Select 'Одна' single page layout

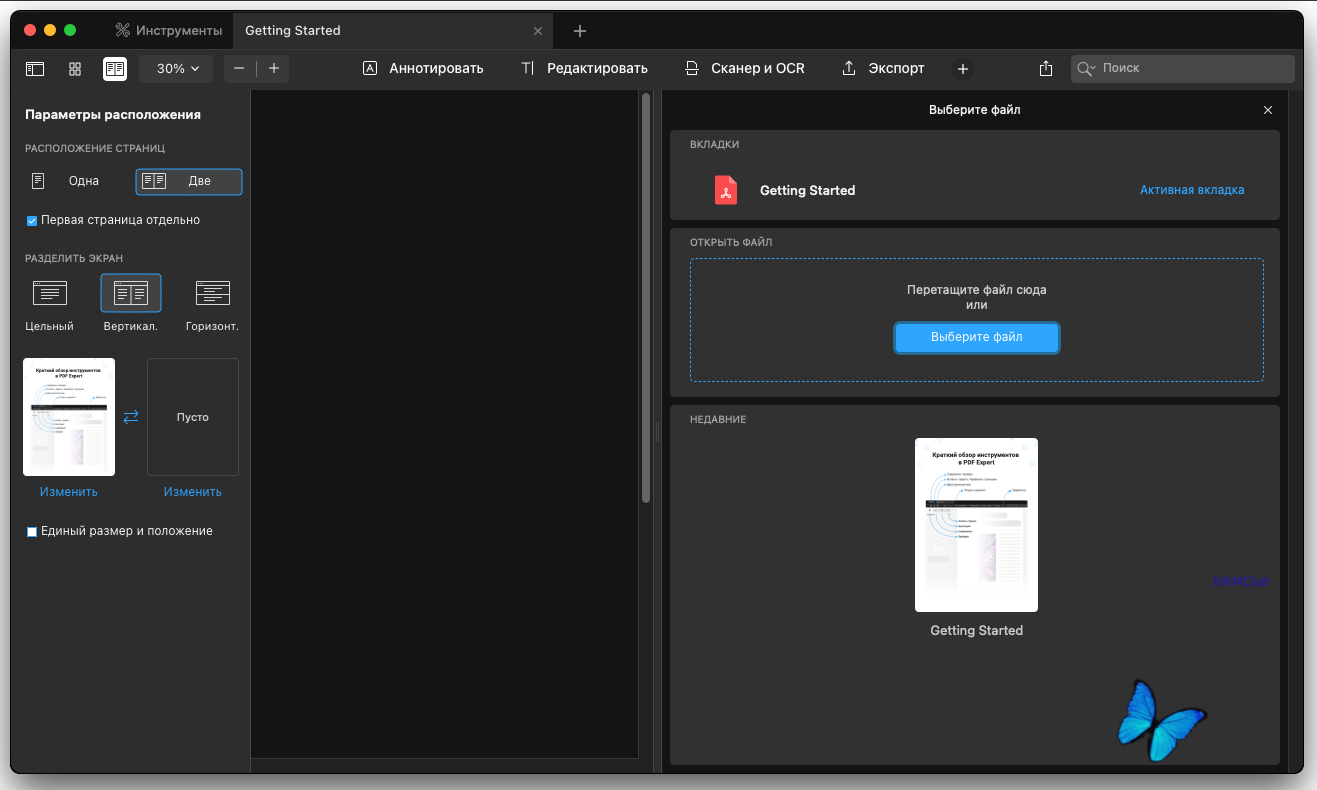[68, 181]
